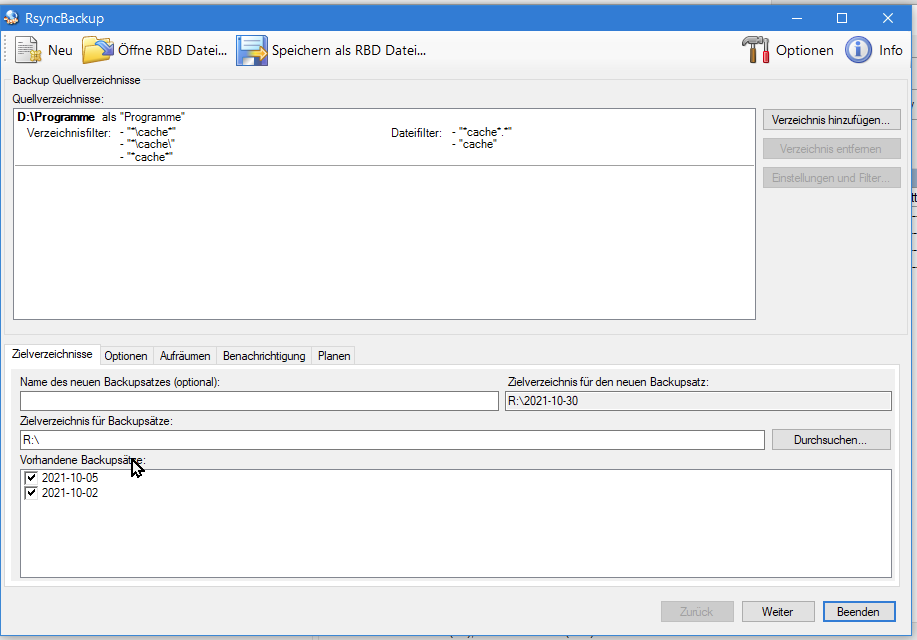Viewport: 917px width, 640px height.
Task: Click 'Öffne RBD Datei...' toolbar text
Action: 173,50
